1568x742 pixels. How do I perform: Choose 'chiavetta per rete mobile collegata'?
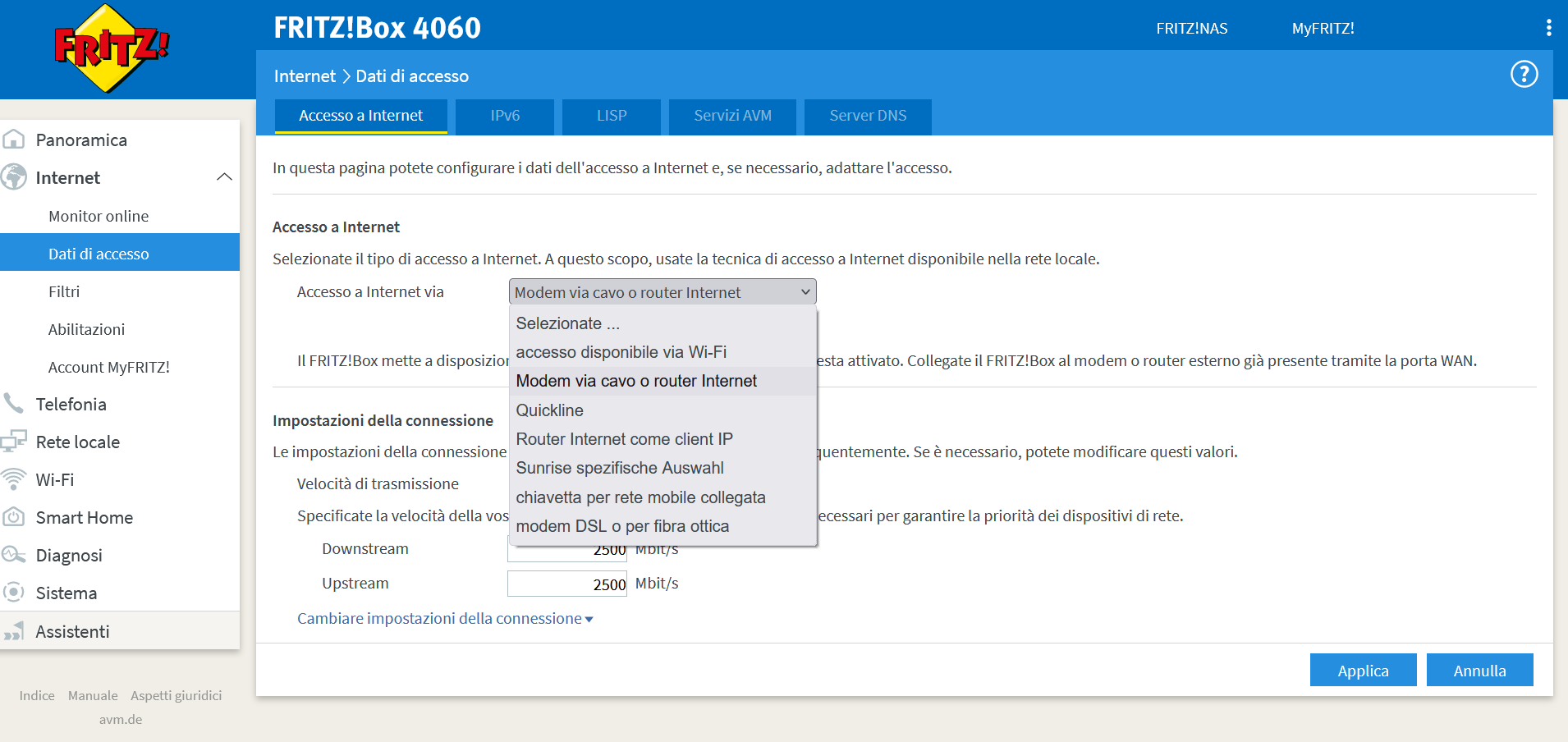click(x=663, y=497)
